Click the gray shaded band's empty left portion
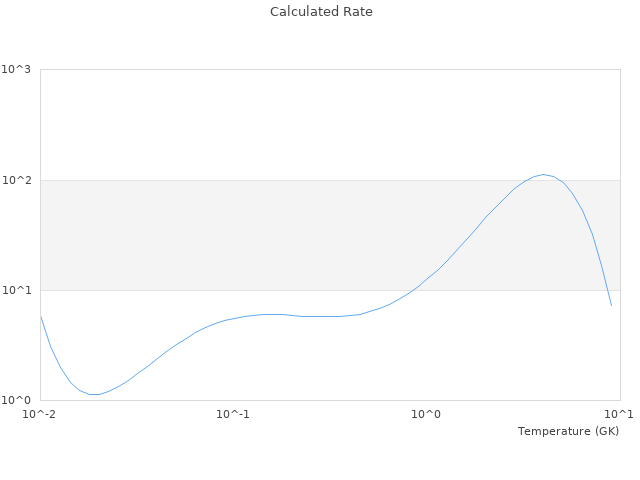The height and width of the screenshot is (480, 640). point(150,235)
